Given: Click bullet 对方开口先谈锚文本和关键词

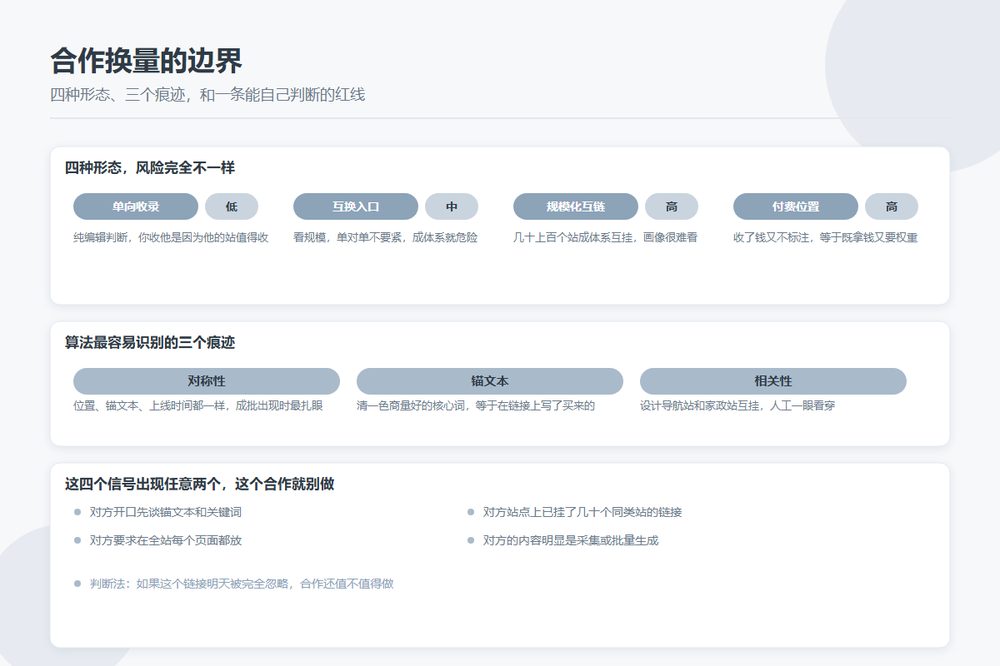Looking at the screenshot, I should pyautogui.click(x=166, y=512).
